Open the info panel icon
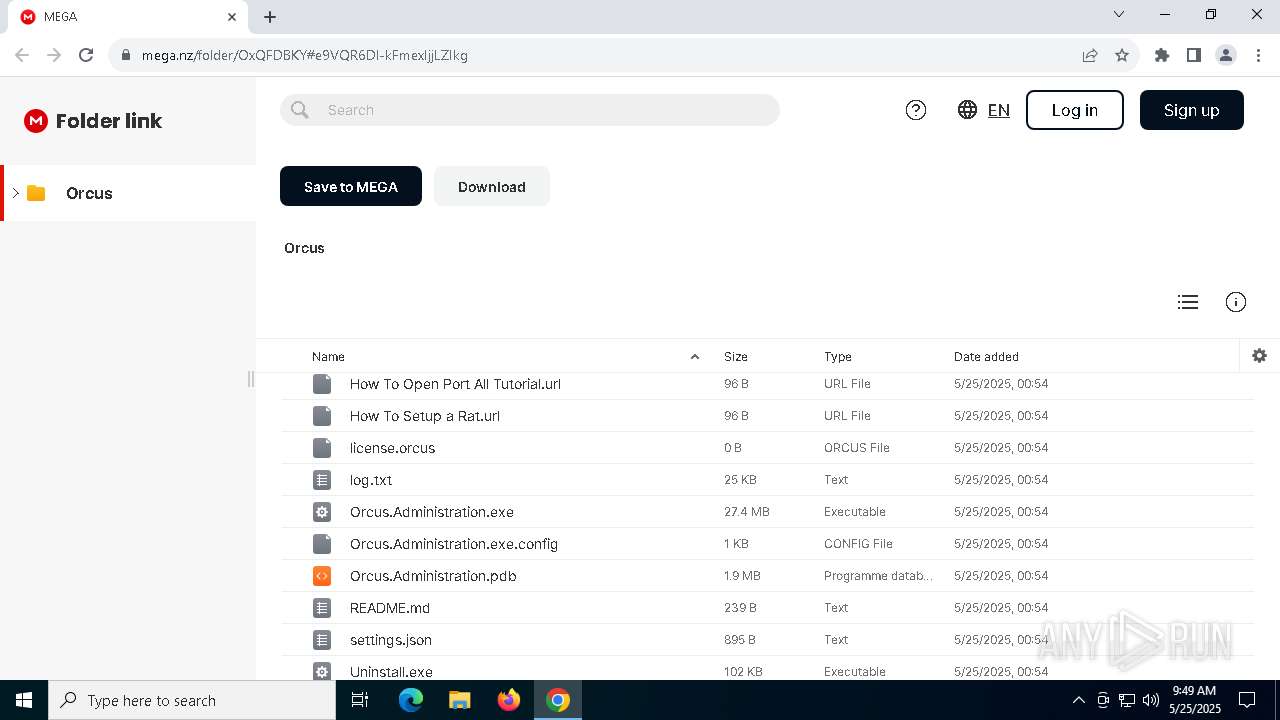This screenshot has width=1280, height=720. 1236,302
